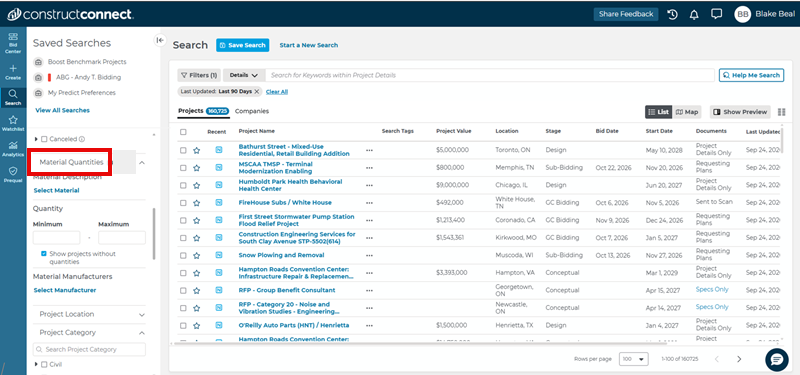Switch to the Companies tab
The image size is (800, 375).
tap(252, 111)
